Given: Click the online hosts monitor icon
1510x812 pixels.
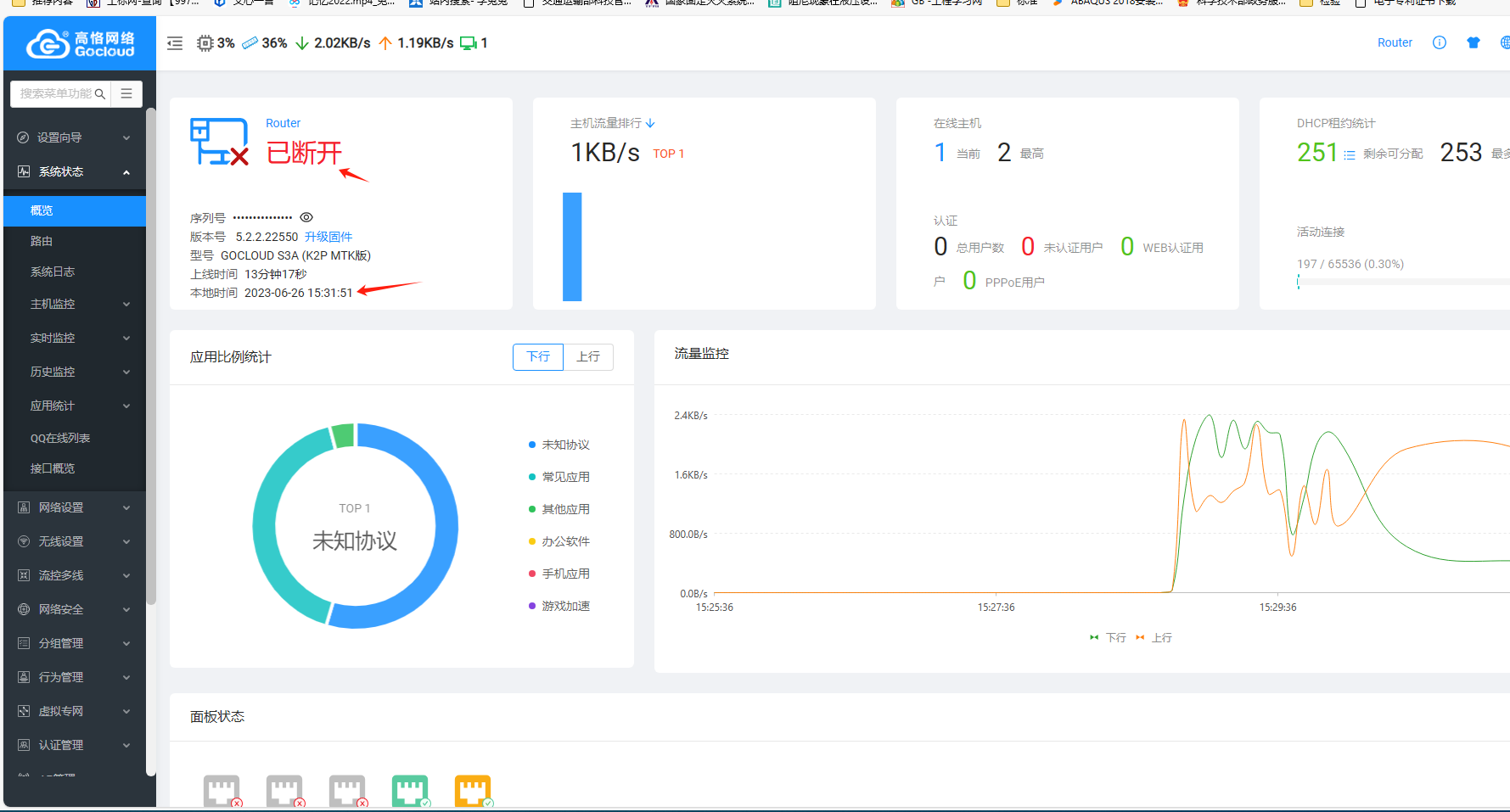Looking at the screenshot, I should click(468, 43).
